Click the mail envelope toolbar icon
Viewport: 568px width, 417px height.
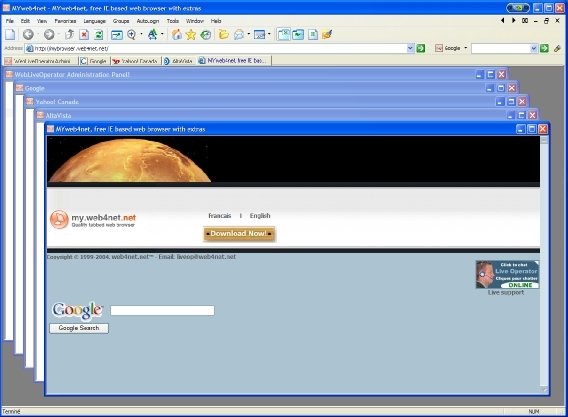click(x=239, y=34)
